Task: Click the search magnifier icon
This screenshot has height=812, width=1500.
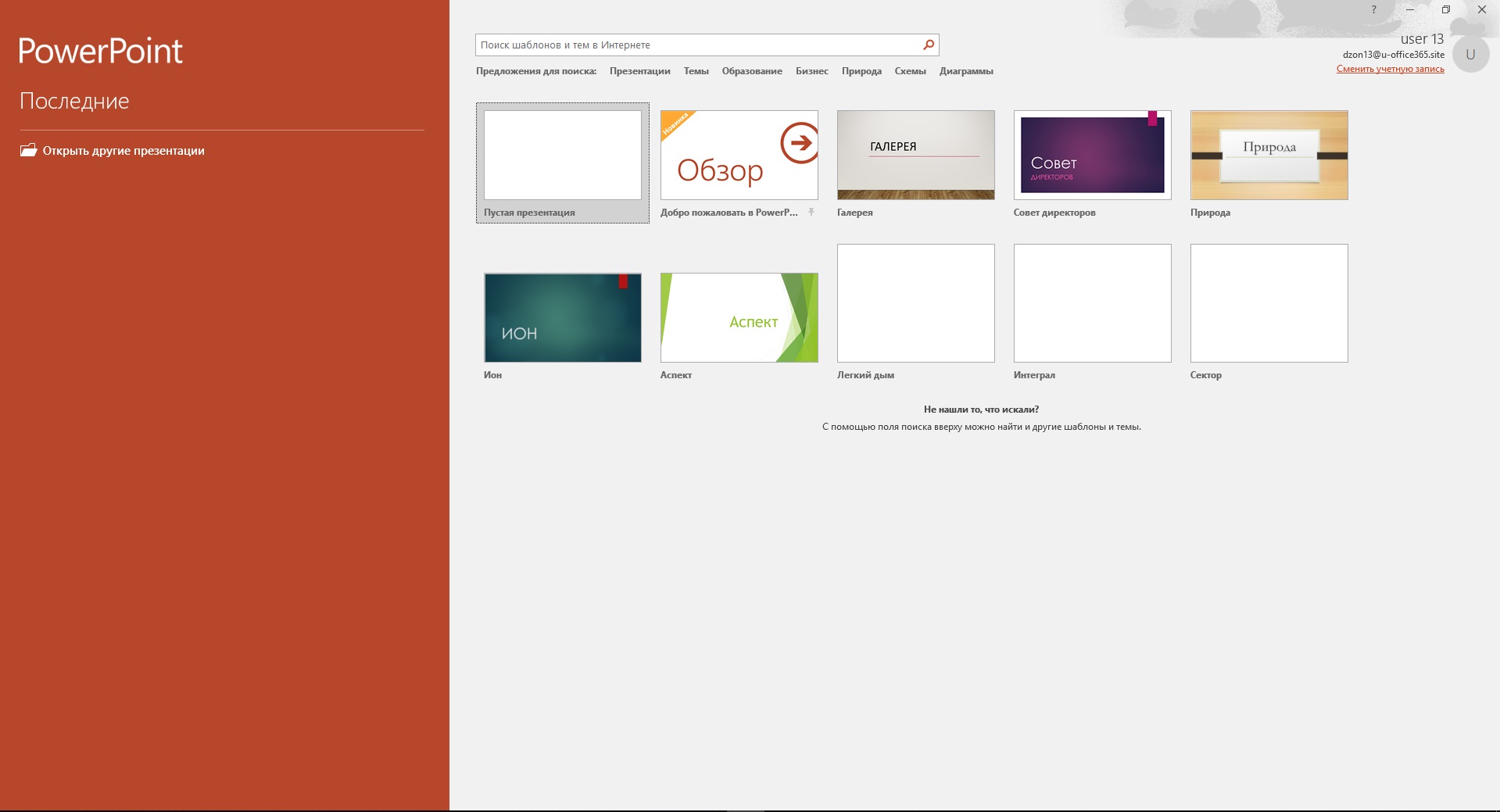Action: click(928, 45)
